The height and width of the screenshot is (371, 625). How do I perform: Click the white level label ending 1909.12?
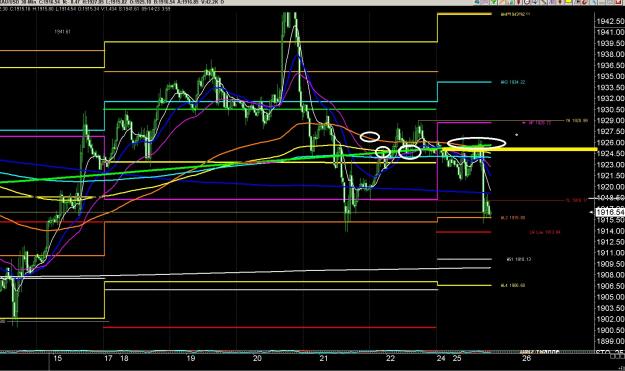click(519, 259)
